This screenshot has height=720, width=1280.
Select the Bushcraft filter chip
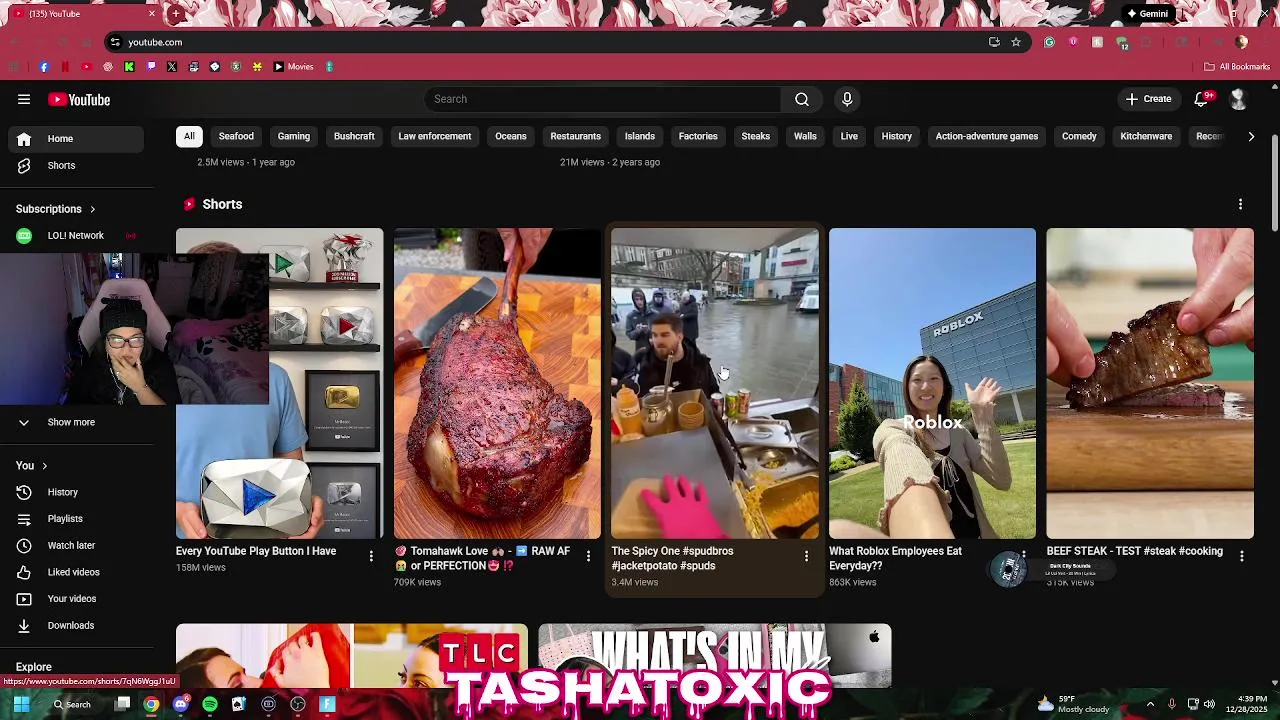pyautogui.click(x=354, y=136)
